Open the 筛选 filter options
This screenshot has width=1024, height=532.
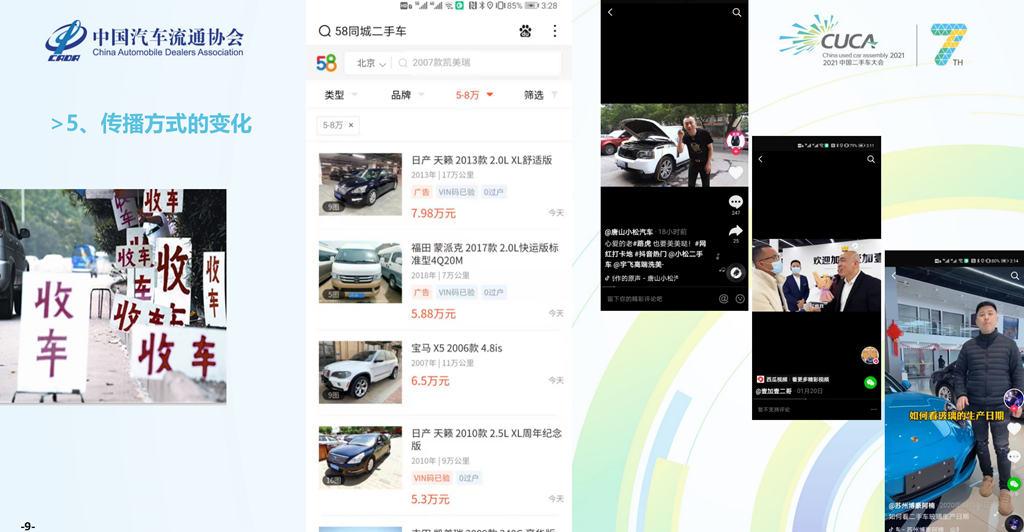541,95
